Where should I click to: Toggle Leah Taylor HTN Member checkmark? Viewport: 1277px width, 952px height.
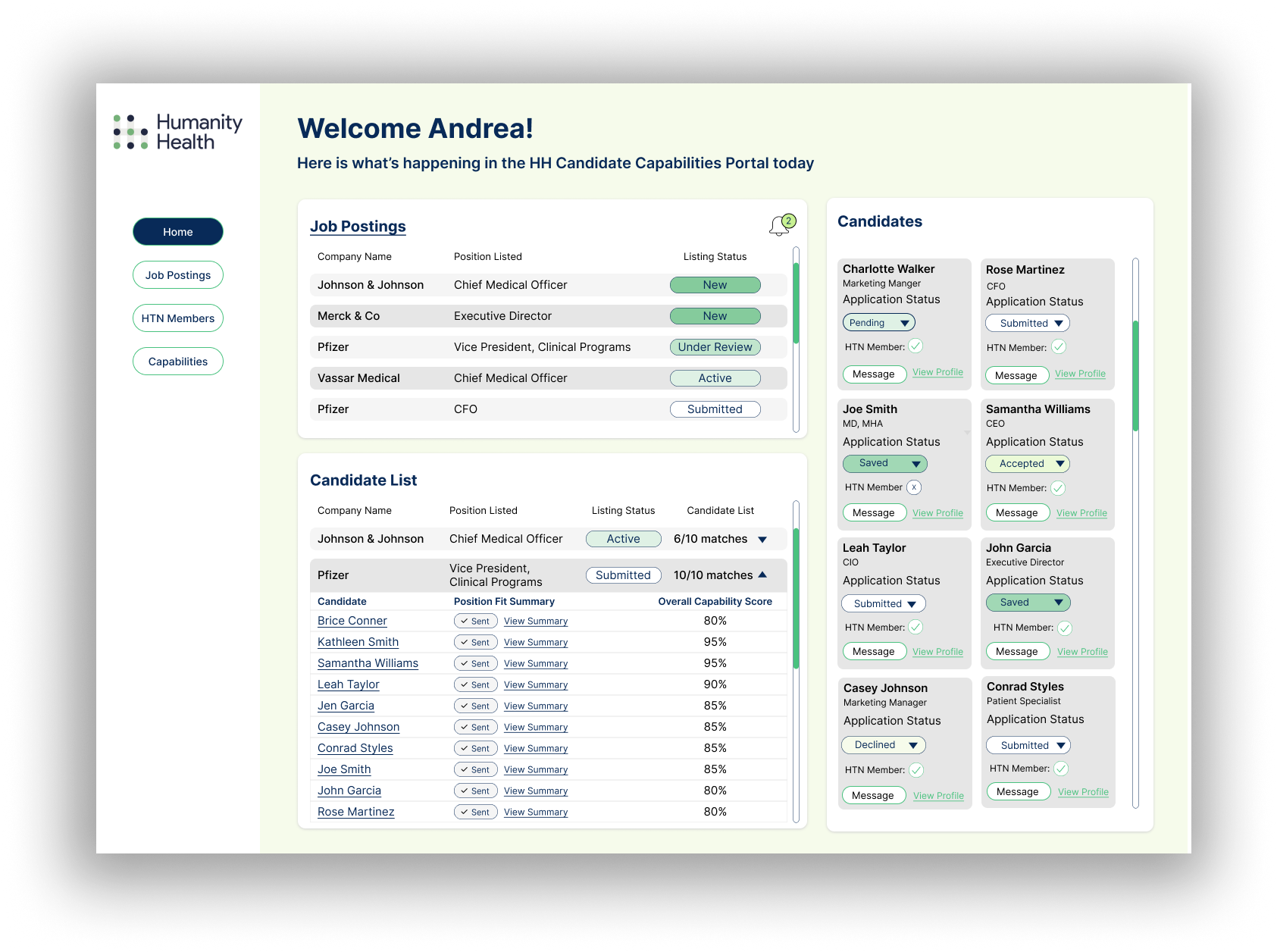915,627
